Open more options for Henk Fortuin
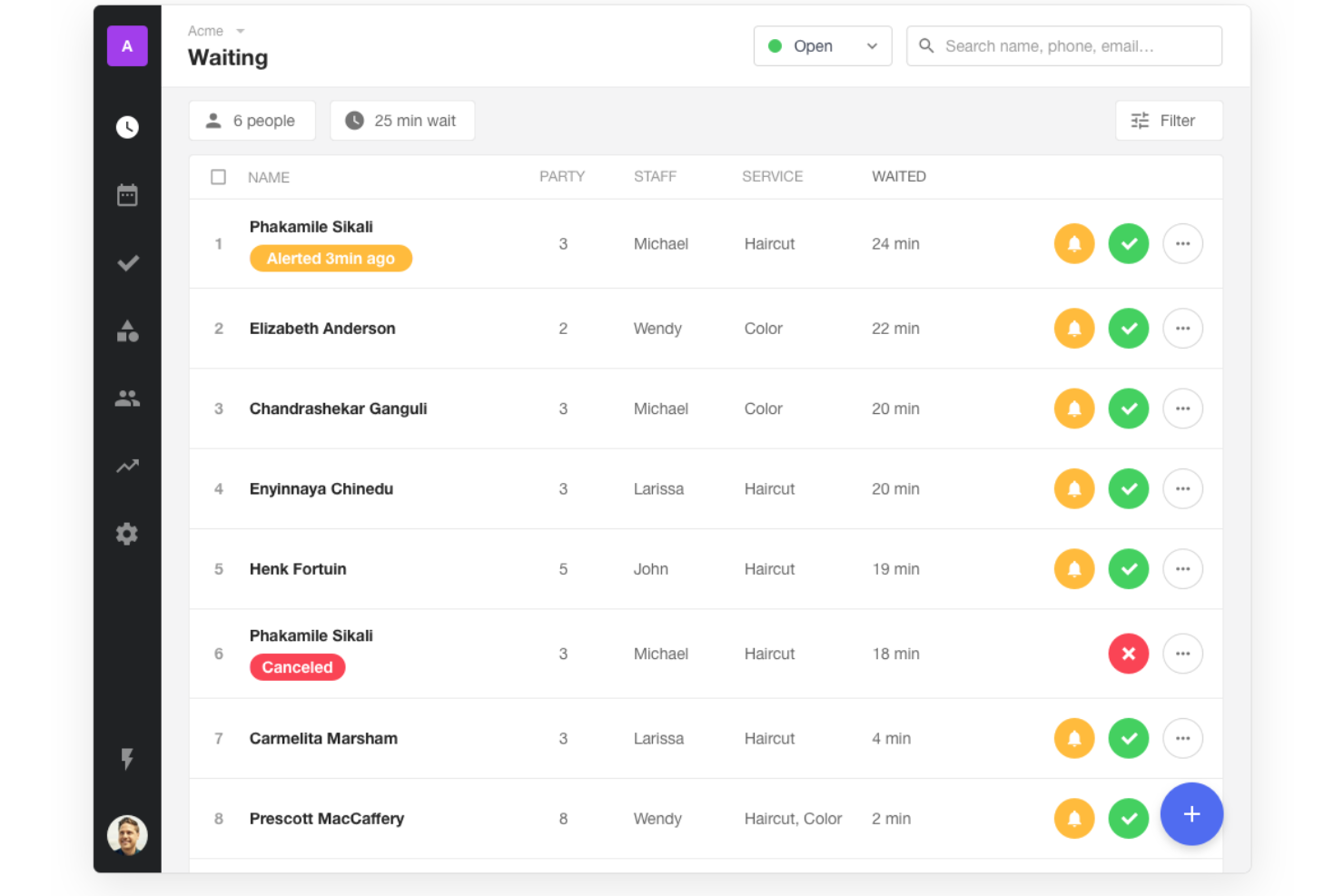The image size is (1344, 896). 1182,569
